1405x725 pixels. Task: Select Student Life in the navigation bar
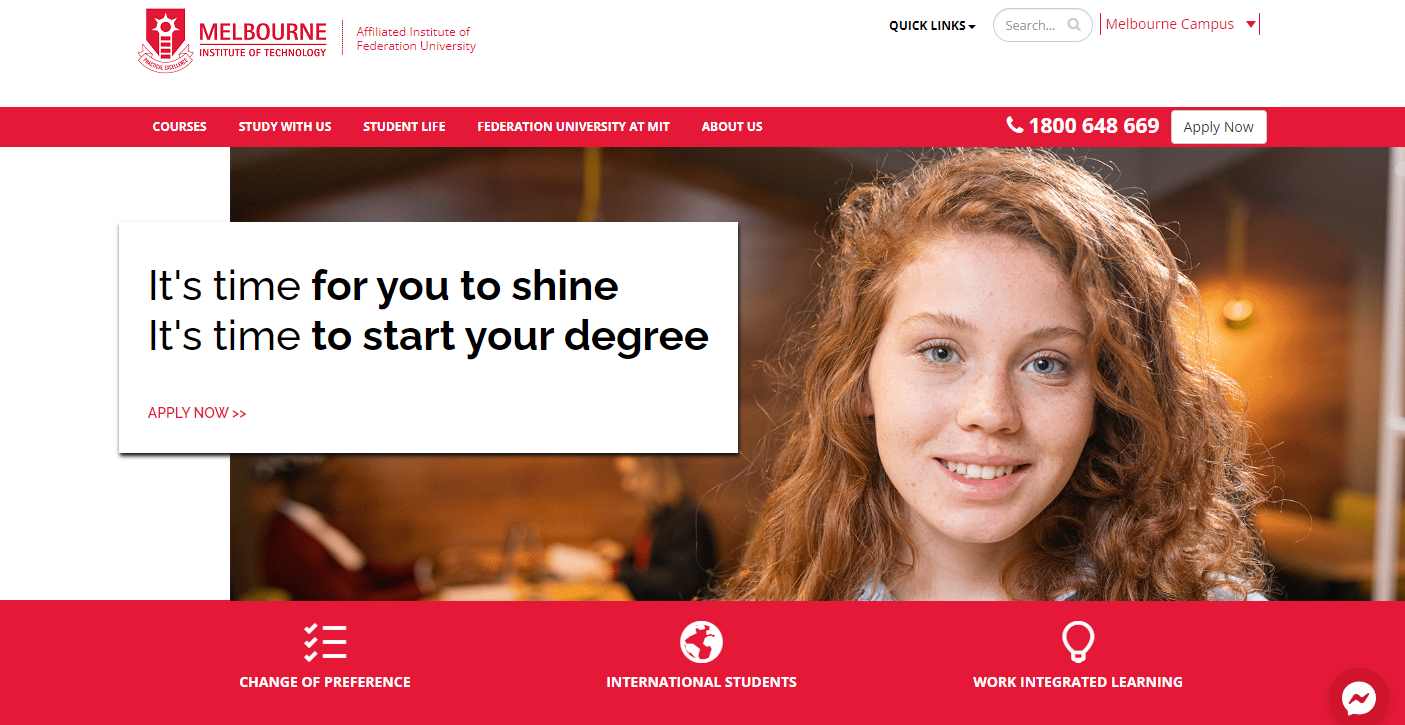404,127
